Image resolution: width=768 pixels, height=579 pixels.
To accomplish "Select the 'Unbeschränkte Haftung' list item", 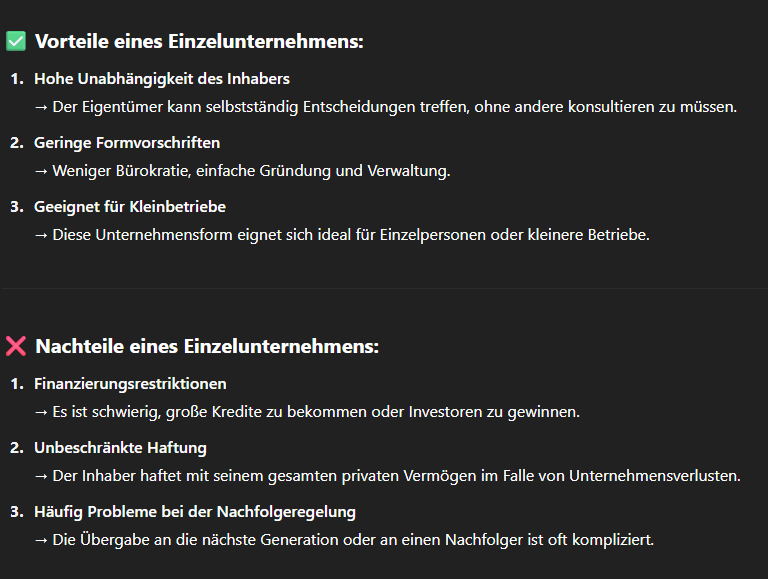I will pos(120,448).
